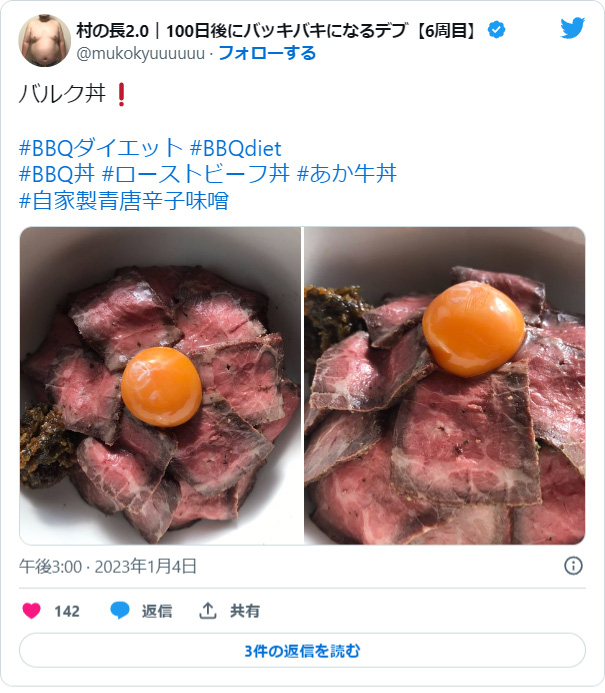The width and height of the screenshot is (605, 693).
Task: View the left roast beef bowl photo
Action: (x=160, y=385)
